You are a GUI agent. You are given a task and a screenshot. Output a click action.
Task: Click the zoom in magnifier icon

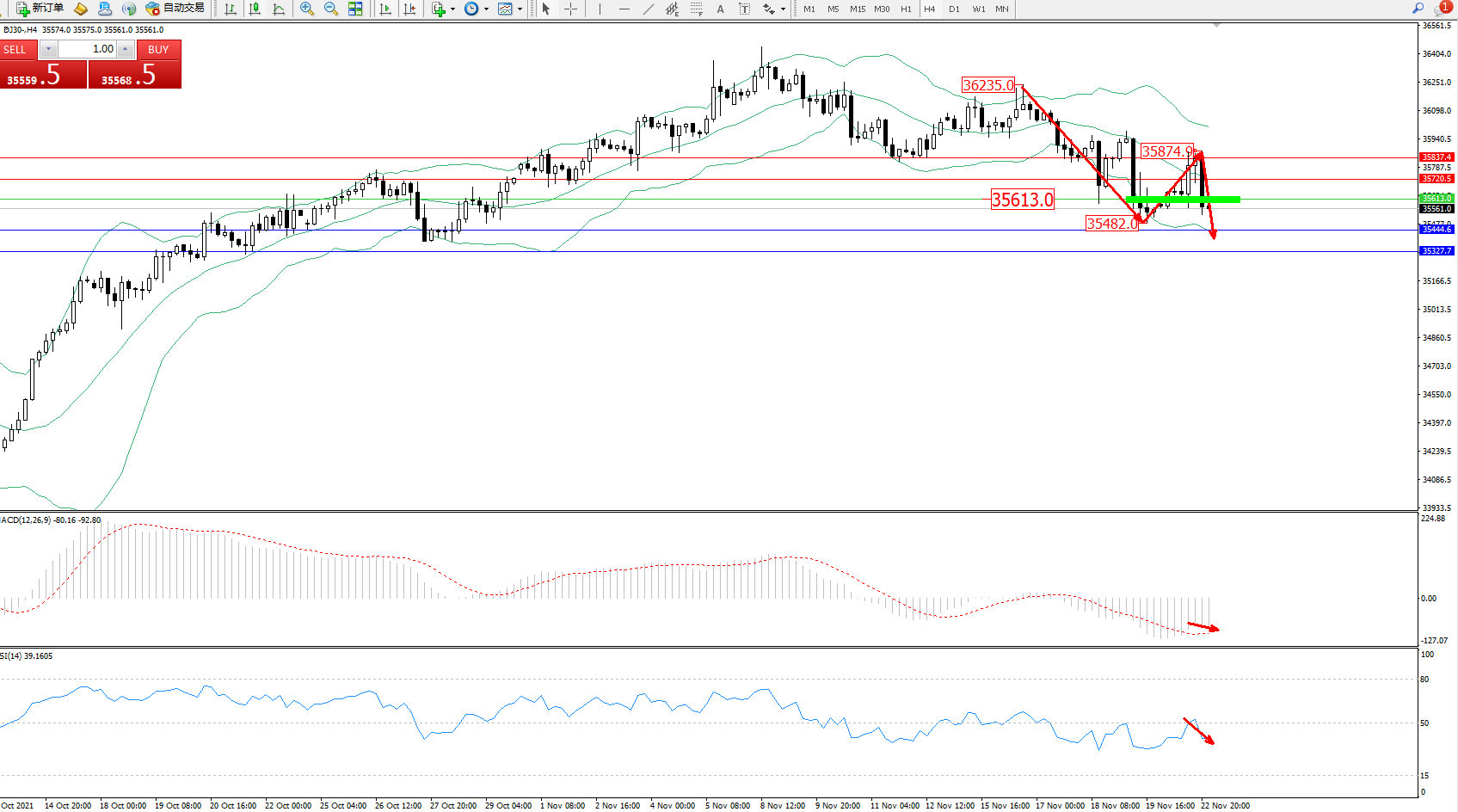(x=306, y=9)
